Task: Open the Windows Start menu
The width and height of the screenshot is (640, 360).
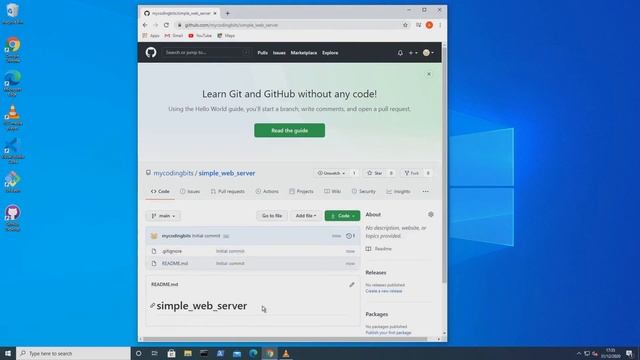Action: [x=8, y=353]
